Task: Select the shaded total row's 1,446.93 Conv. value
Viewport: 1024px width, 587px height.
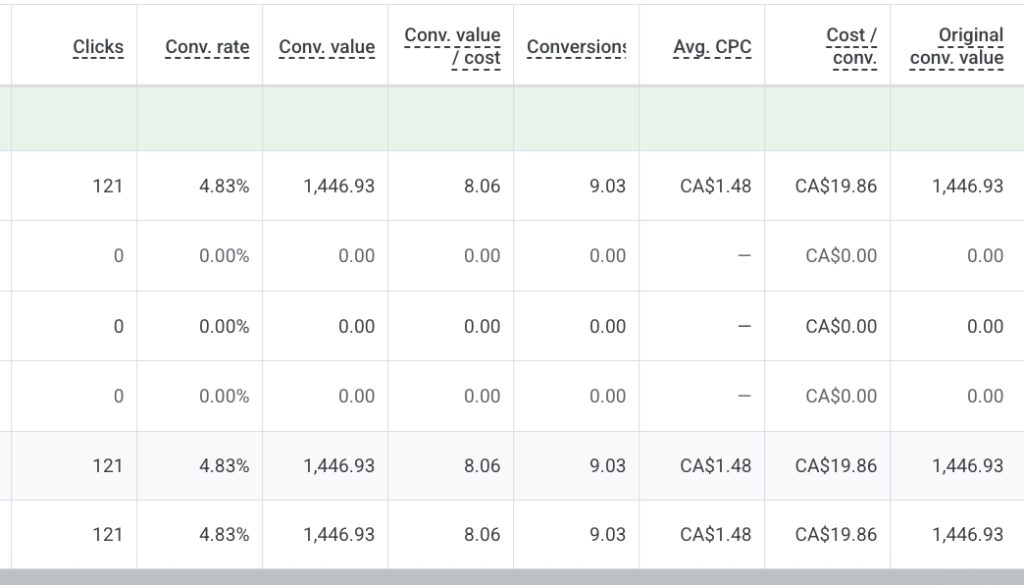Action: pyautogui.click(x=339, y=466)
